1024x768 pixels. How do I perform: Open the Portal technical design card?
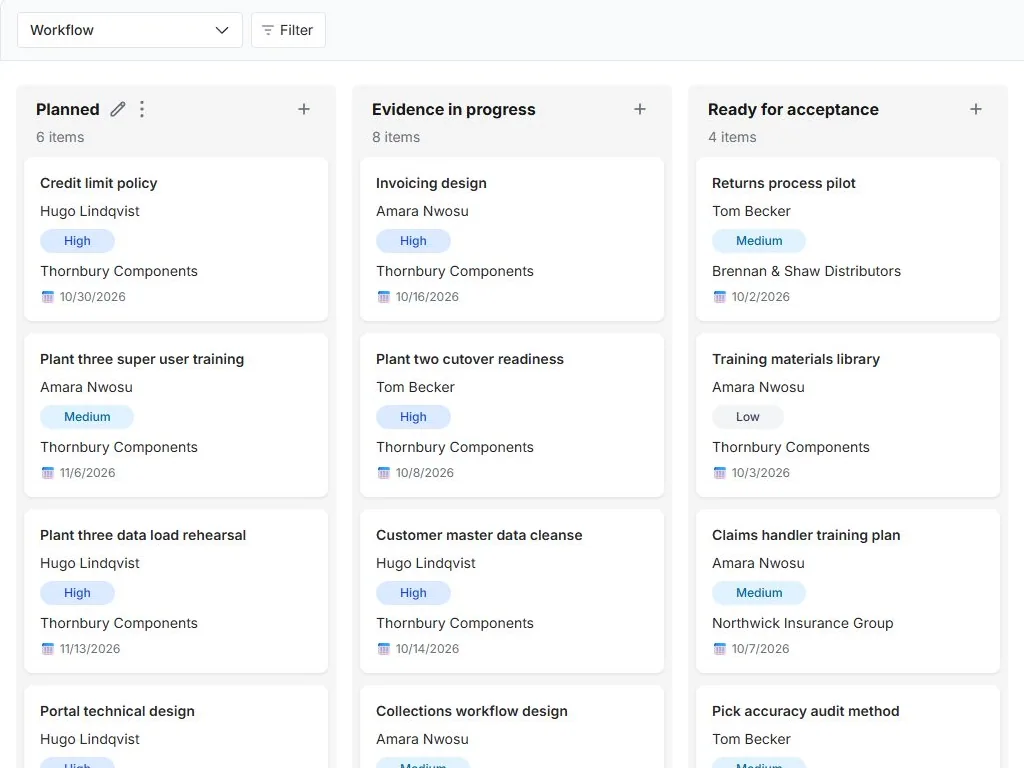[x=176, y=727]
